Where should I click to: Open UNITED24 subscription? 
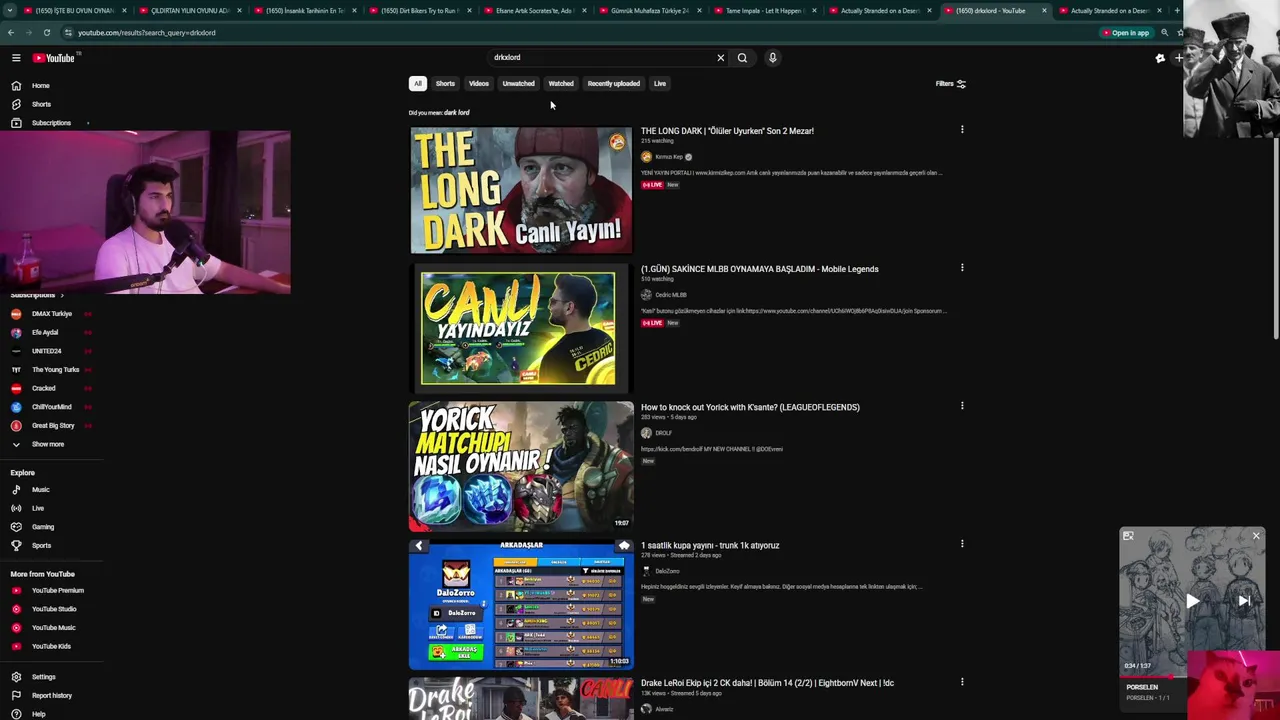point(46,351)
